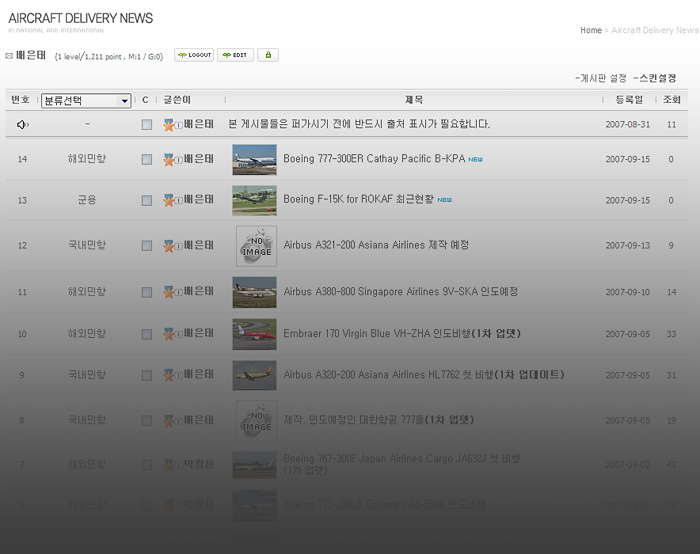Image resolution: width=700 pixels, height=554 pixels.
Task: Click date 2007-09-13 in post 12 row
Action: click(x=628, y=246)
